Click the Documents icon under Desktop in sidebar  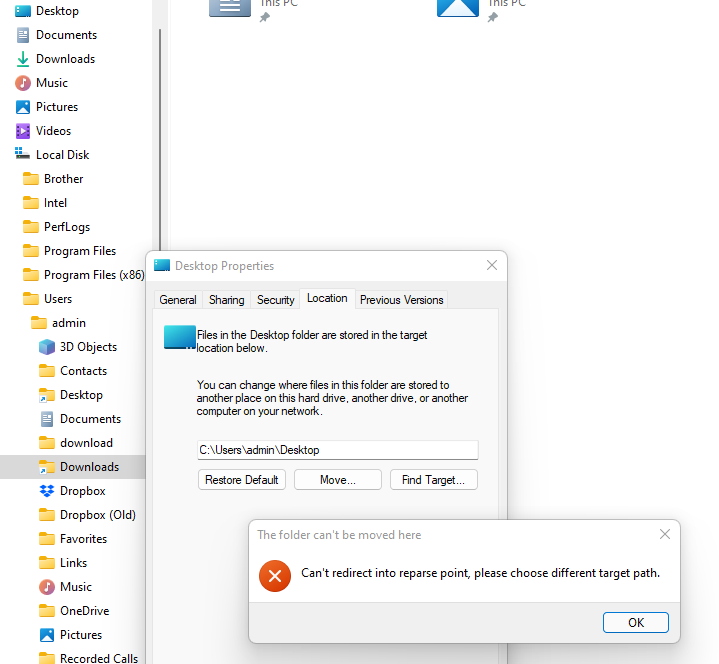23,35
